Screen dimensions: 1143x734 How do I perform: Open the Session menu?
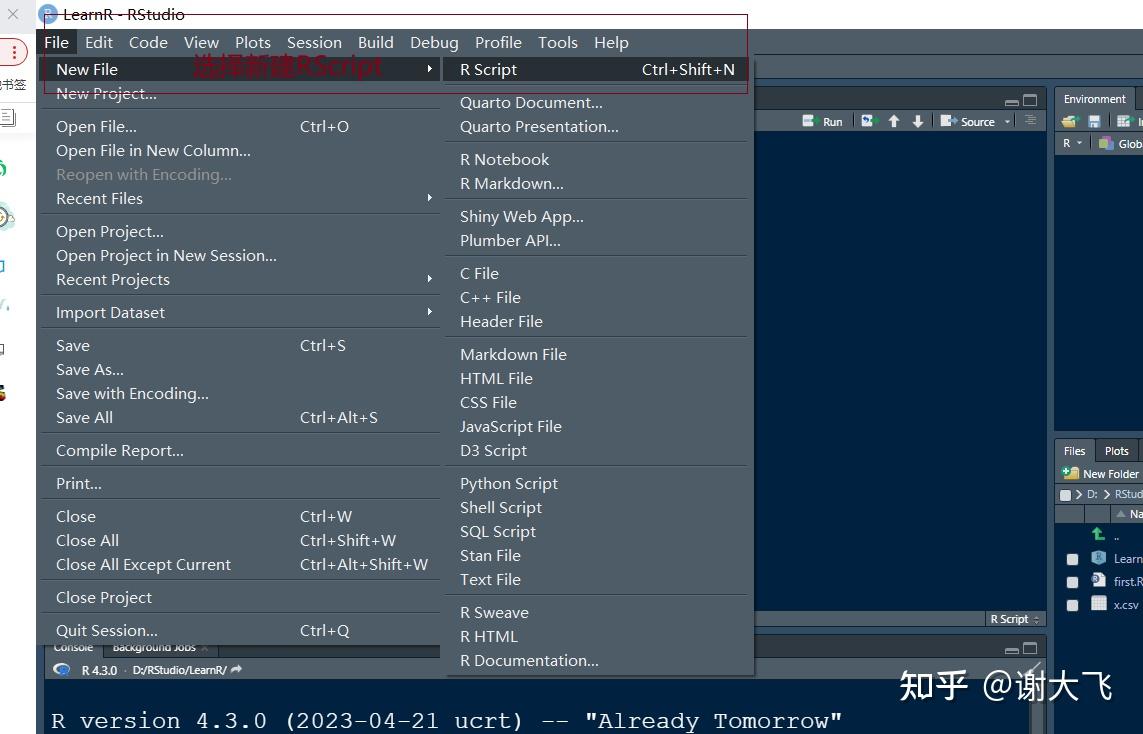pyautogui.click(x=314, y=42)
